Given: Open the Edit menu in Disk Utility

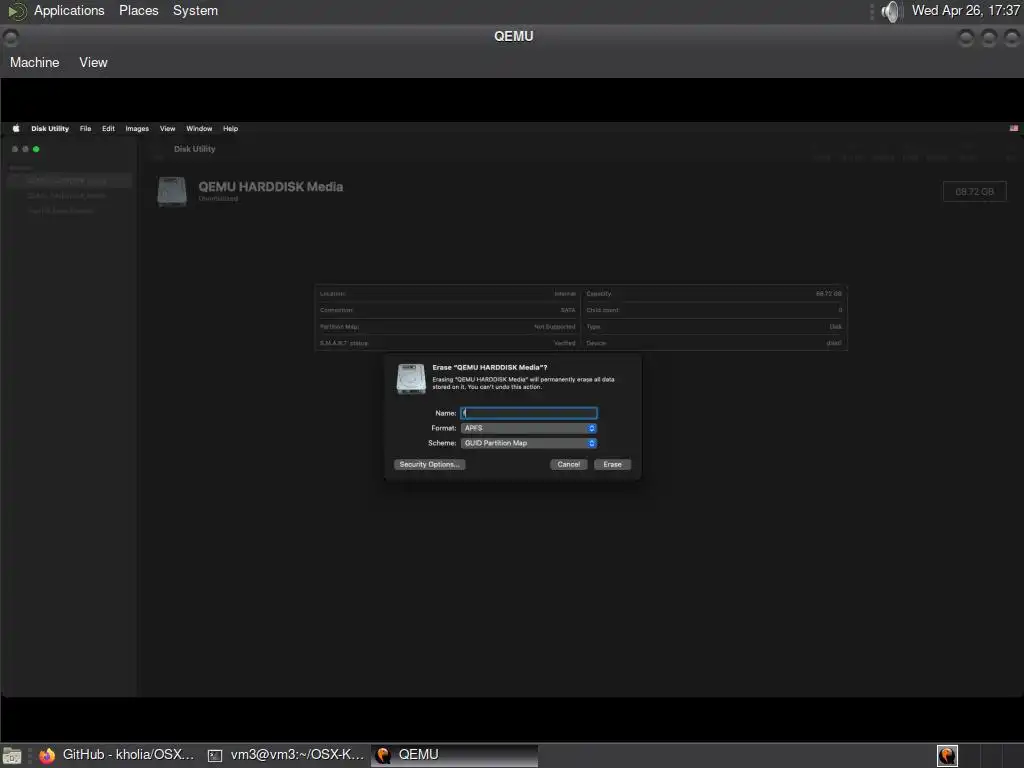Looking at the screenshot, I should 108,129.
